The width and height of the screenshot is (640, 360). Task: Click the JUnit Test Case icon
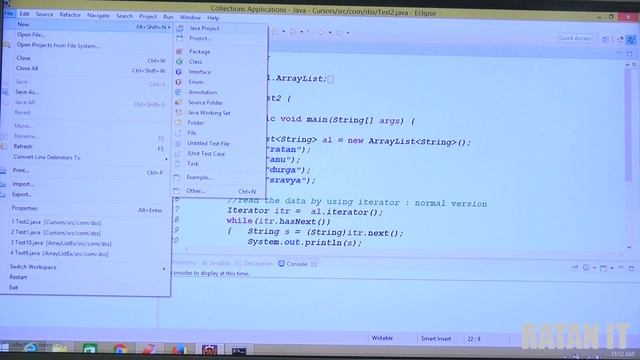(x=178, y=153)
